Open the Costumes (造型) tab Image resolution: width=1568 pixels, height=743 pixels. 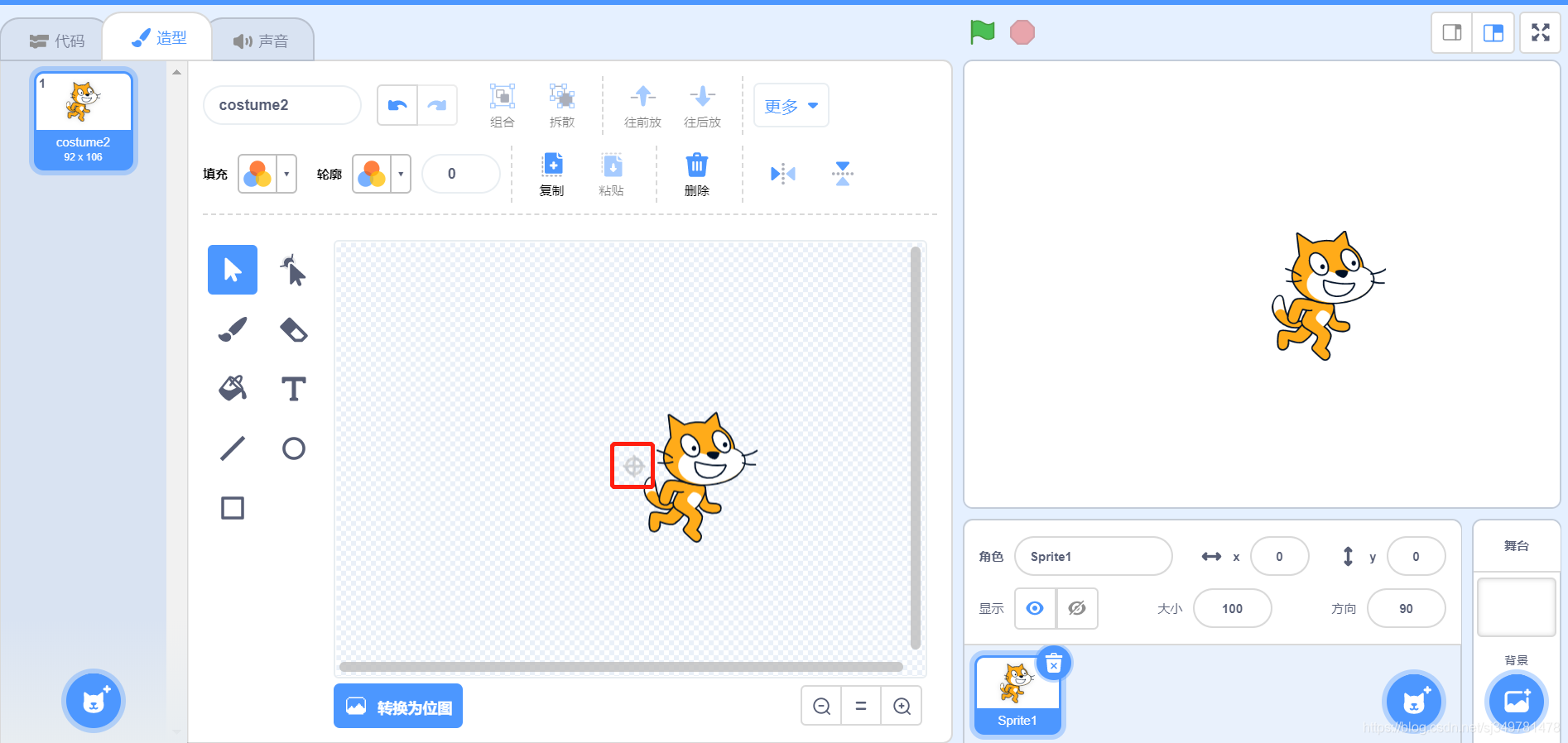click(158, 38)
